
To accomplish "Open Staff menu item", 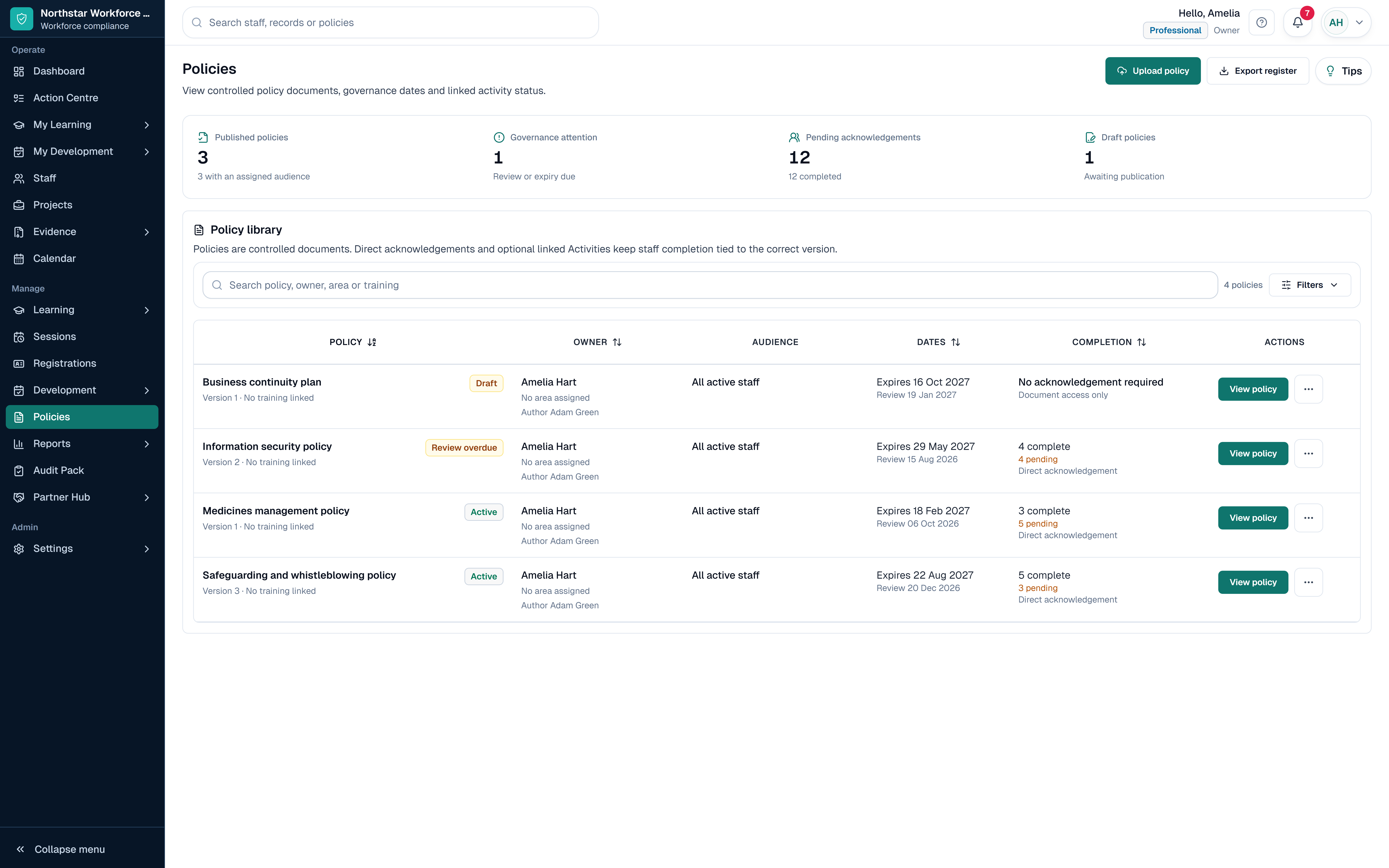I will coord(82,178).
